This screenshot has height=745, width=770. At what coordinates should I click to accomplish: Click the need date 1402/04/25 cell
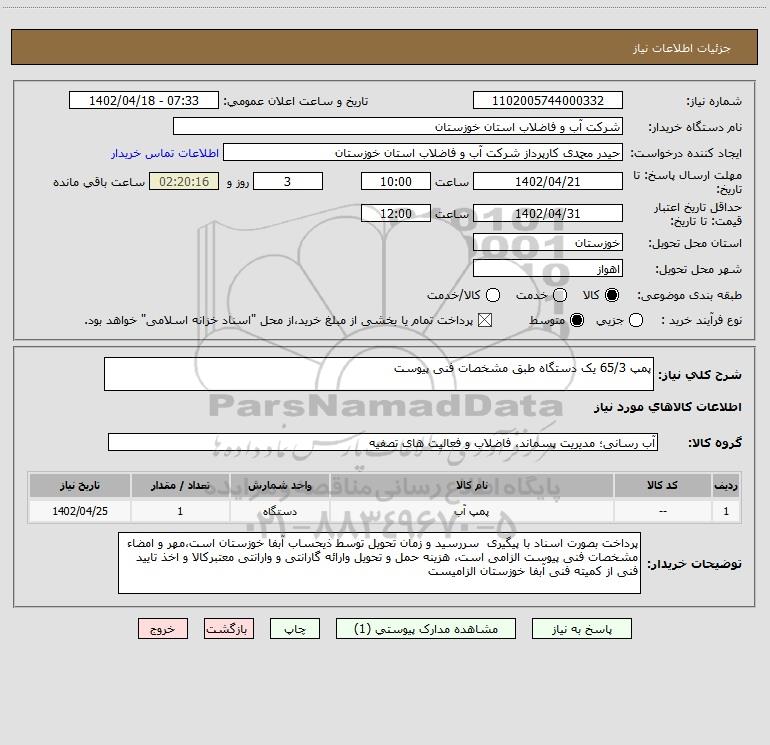coord(80,511)
